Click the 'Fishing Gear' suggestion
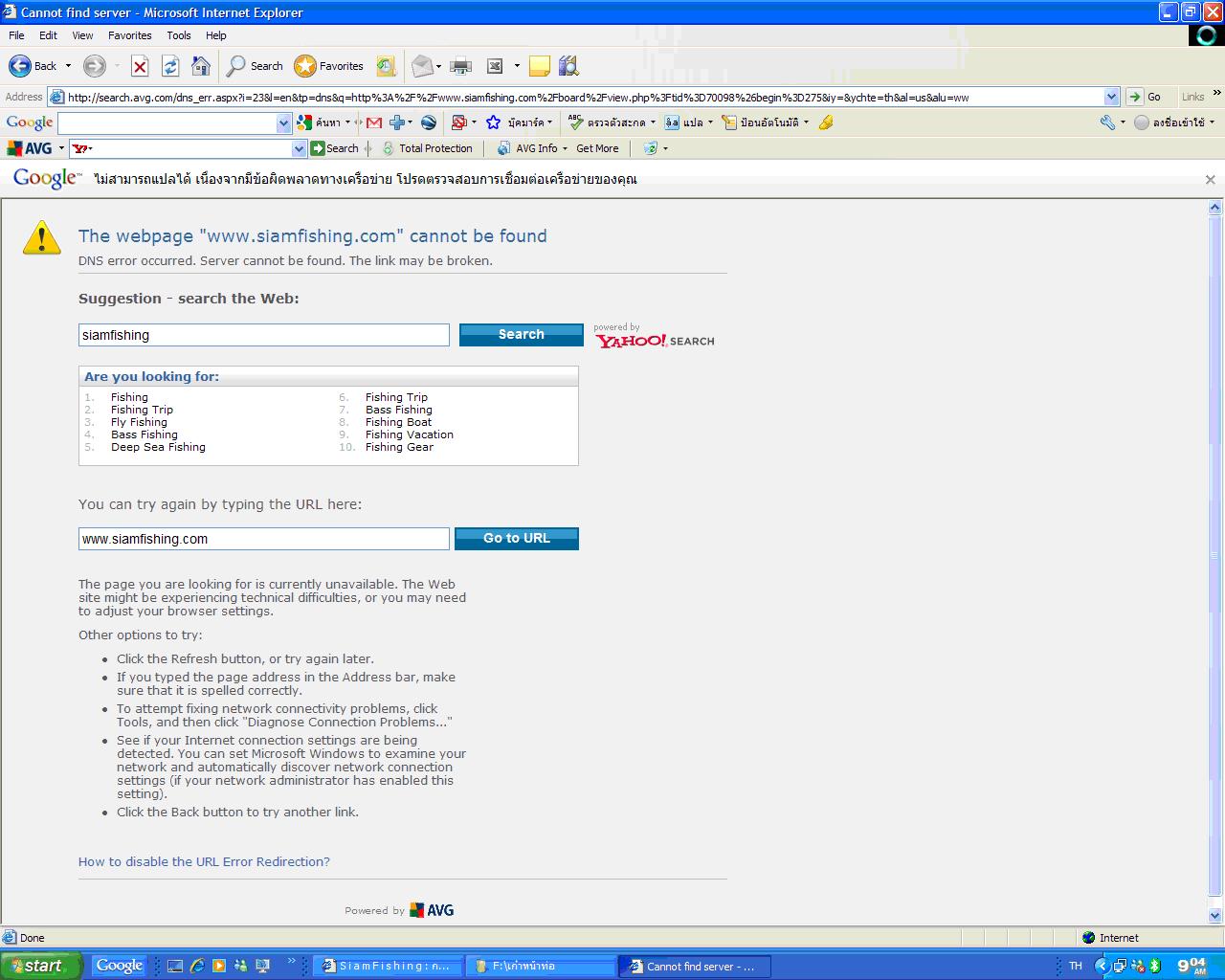The height and width of the screenshot is (980, 1225). [x=399, y=447]
